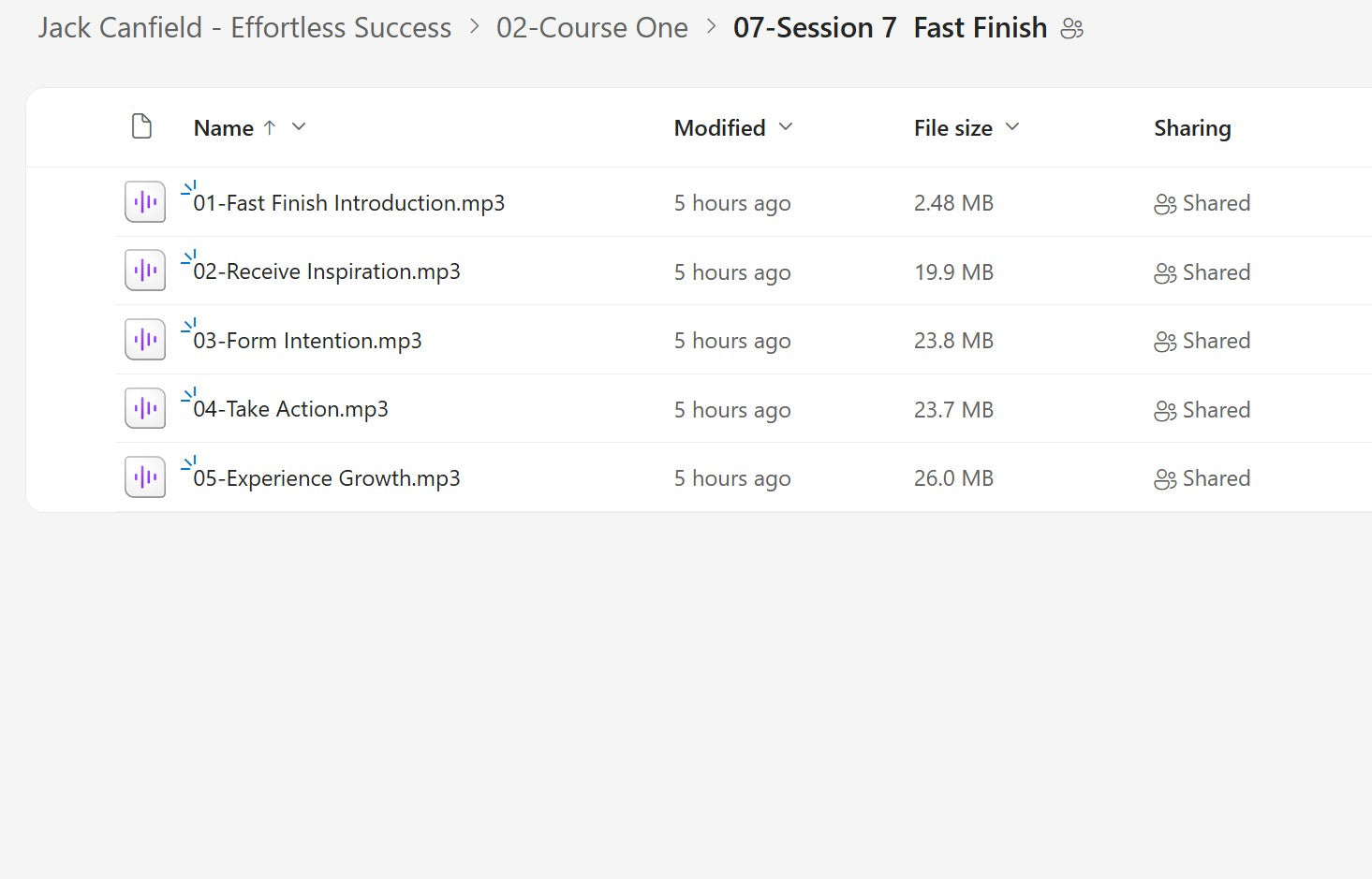Screen dimensions: 1372x879
Task: Click Shared link for 02-Receive Inspiration
Action: (1202, 271)
